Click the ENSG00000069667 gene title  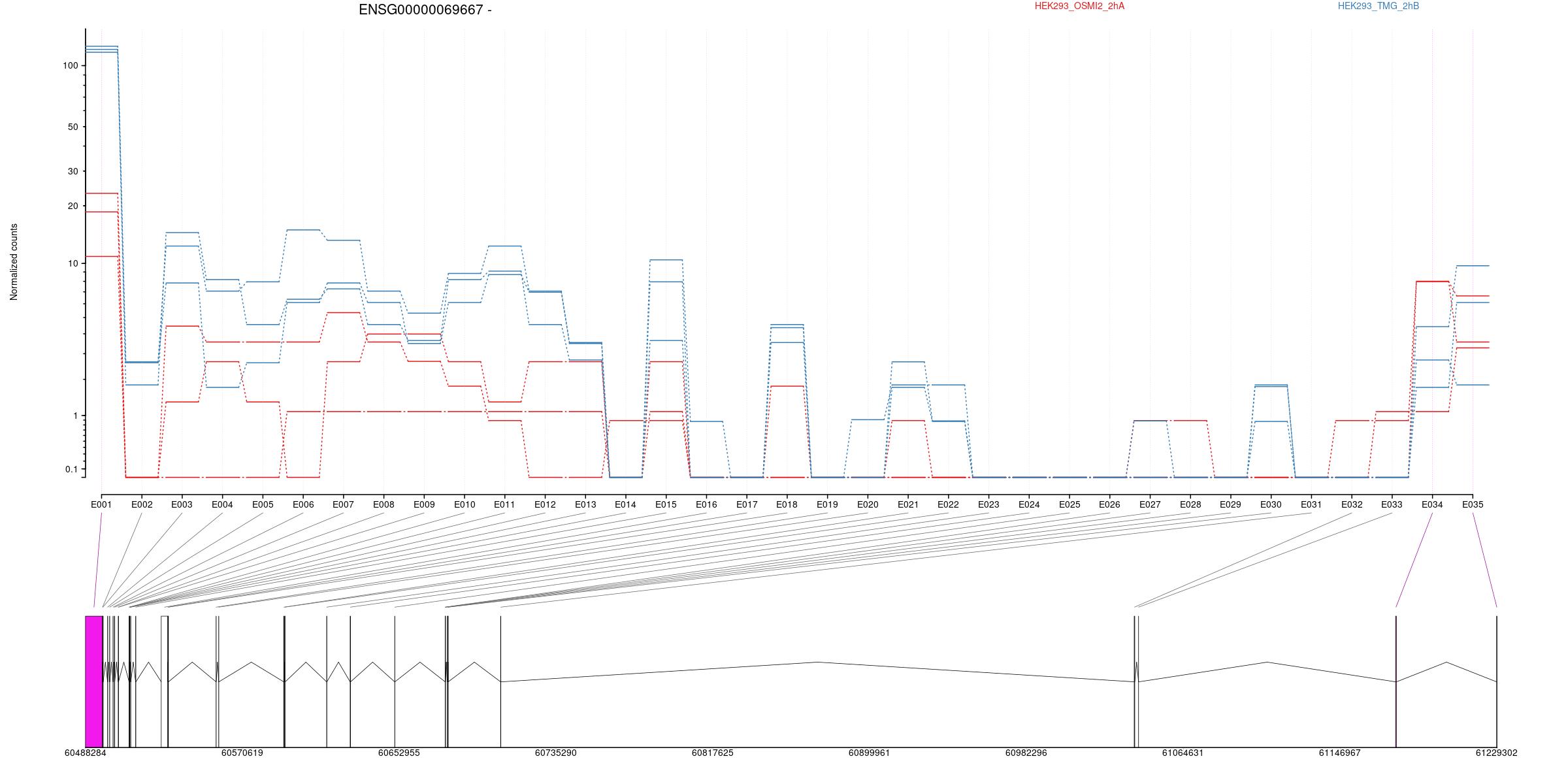click(x=425, y=10)
